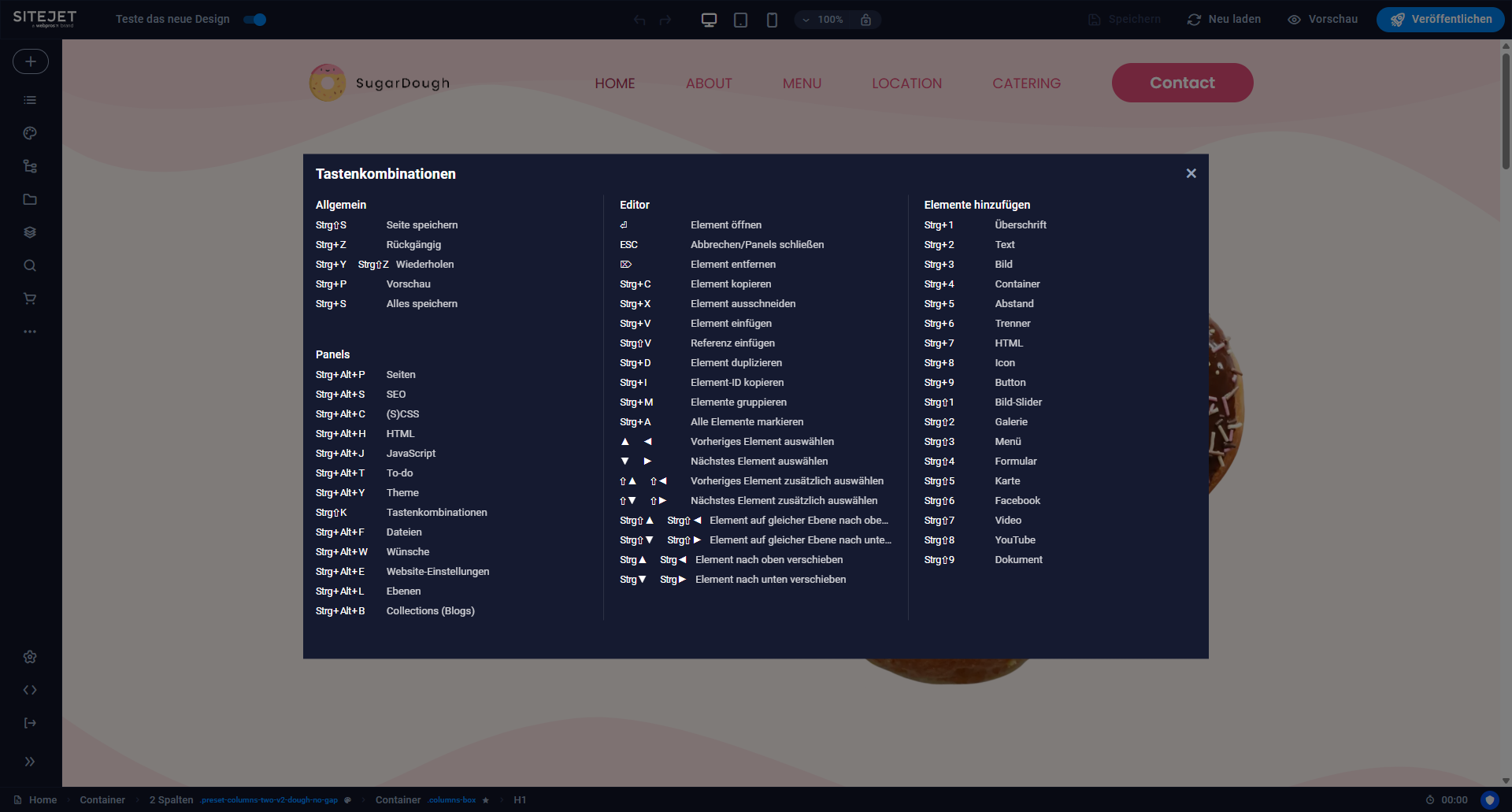Open the MENU navigation item
This screenshot has height=812, width=1512.
click(802, 83)
